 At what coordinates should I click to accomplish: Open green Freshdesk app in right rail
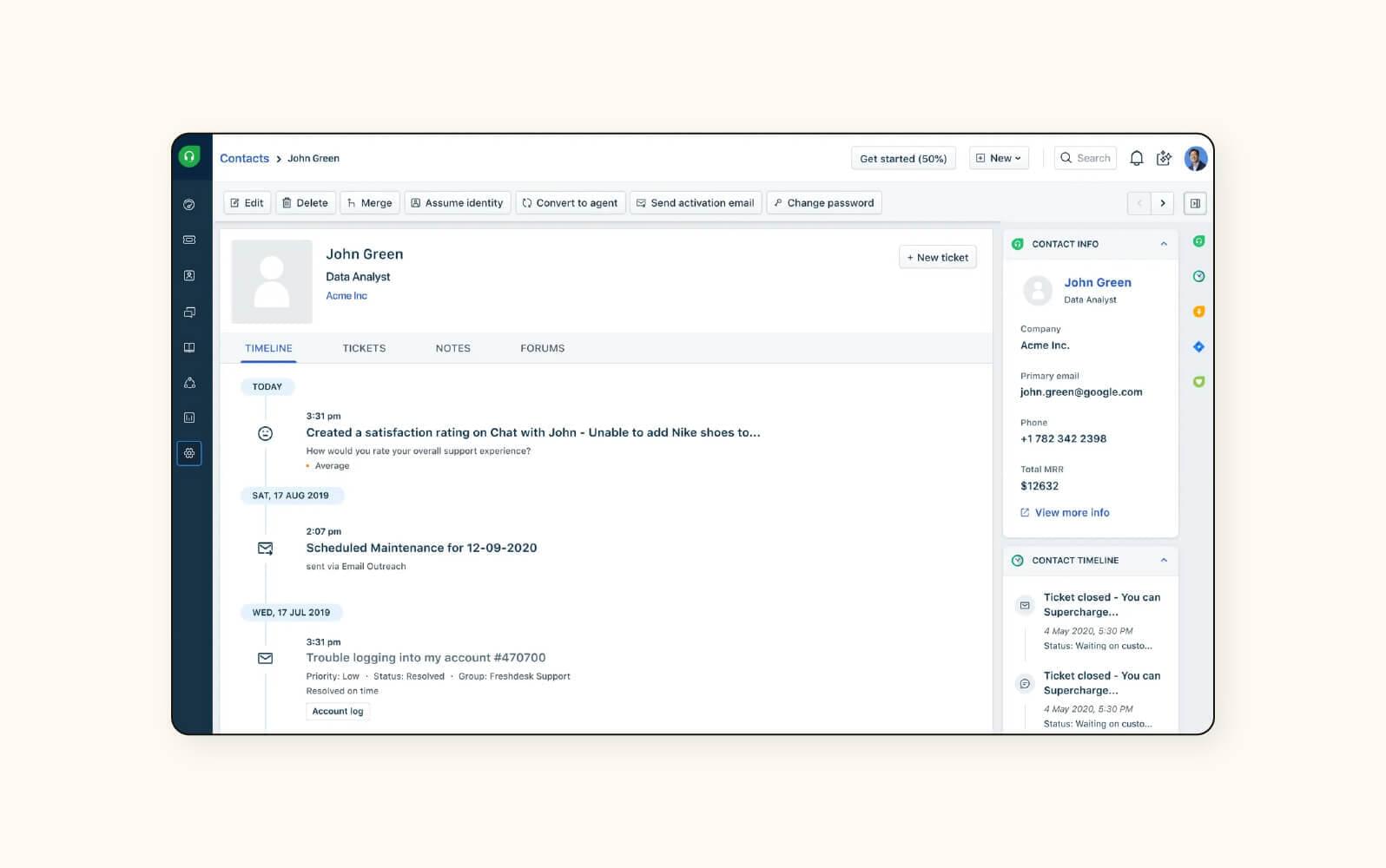1198,241
